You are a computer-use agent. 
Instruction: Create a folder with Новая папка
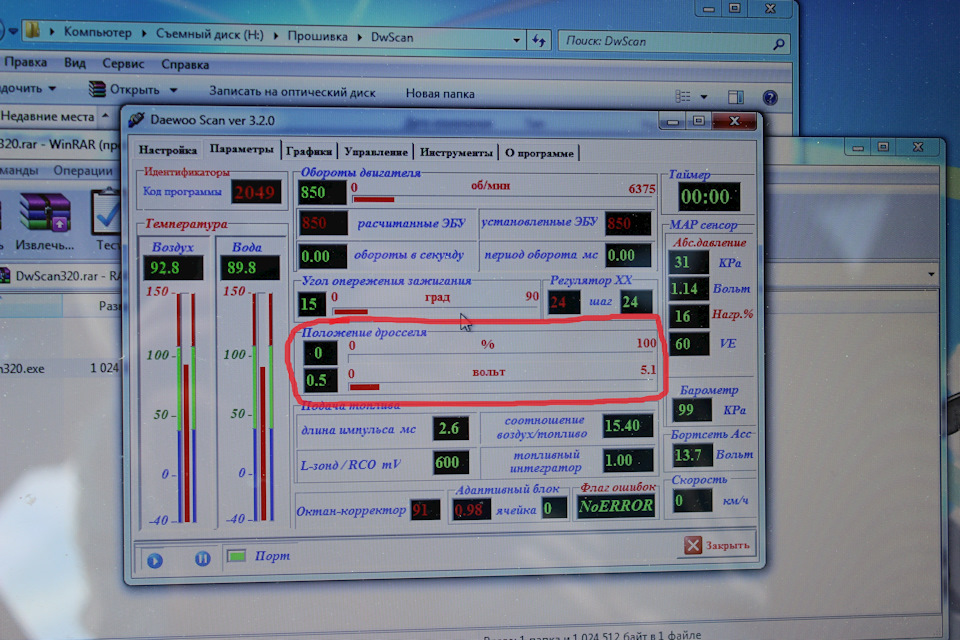click(x=440, y=93)
